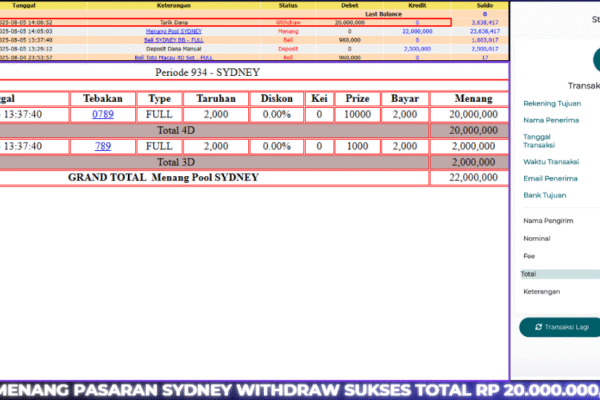600x400 pixels.
Task: Click the Nominal label
Action: coord(536,238)
